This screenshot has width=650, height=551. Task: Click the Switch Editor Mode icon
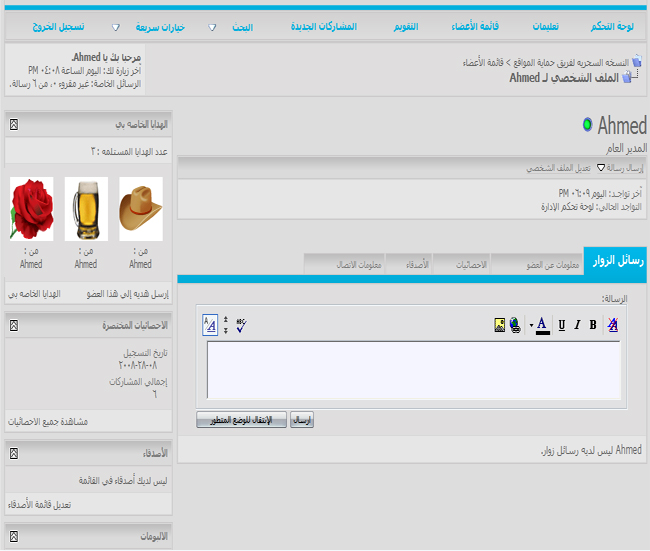210,324
